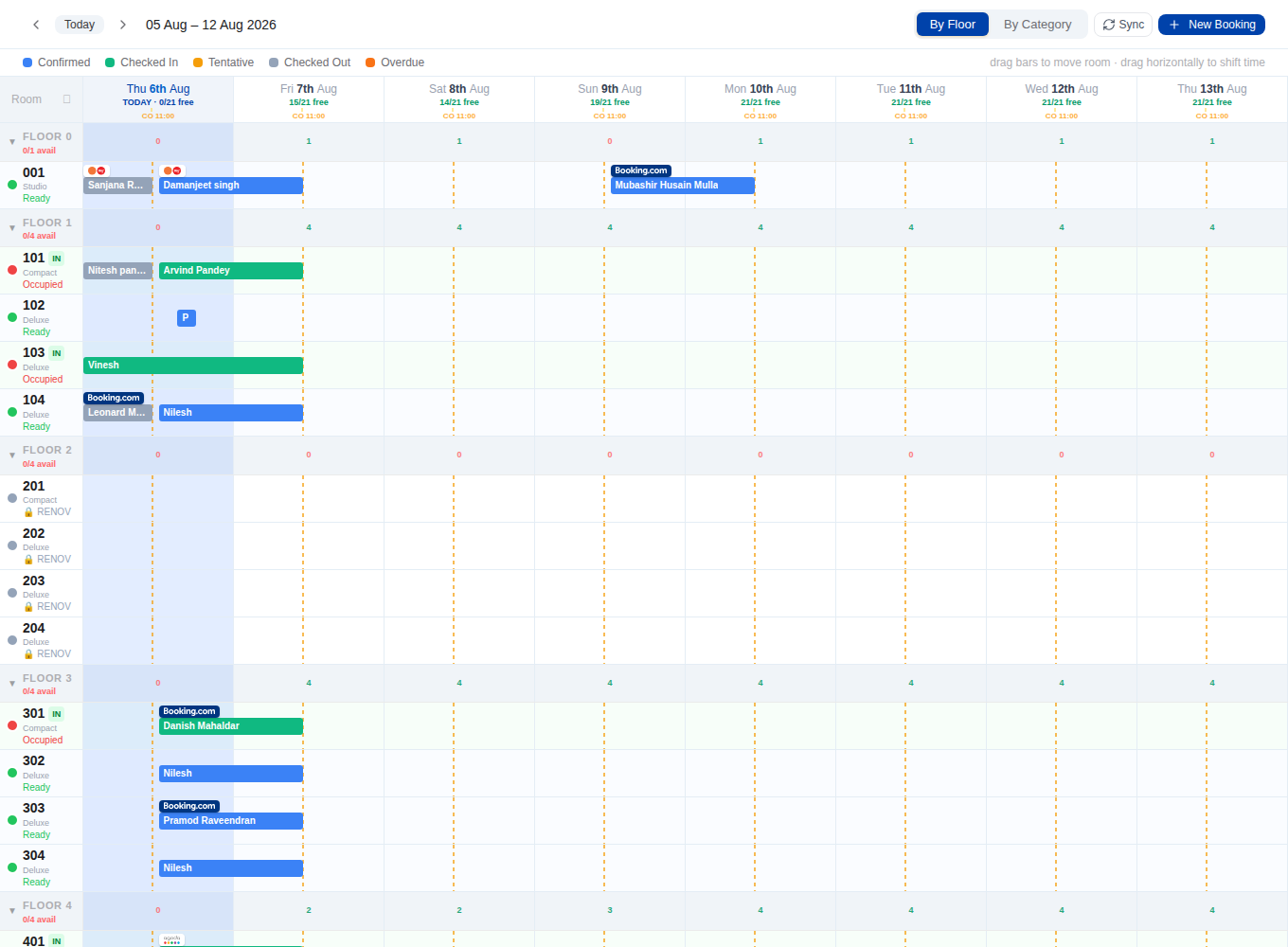Collapse the Floor 2 group
This screenshot has height=947, width=1288.
[x=12, y=456]
